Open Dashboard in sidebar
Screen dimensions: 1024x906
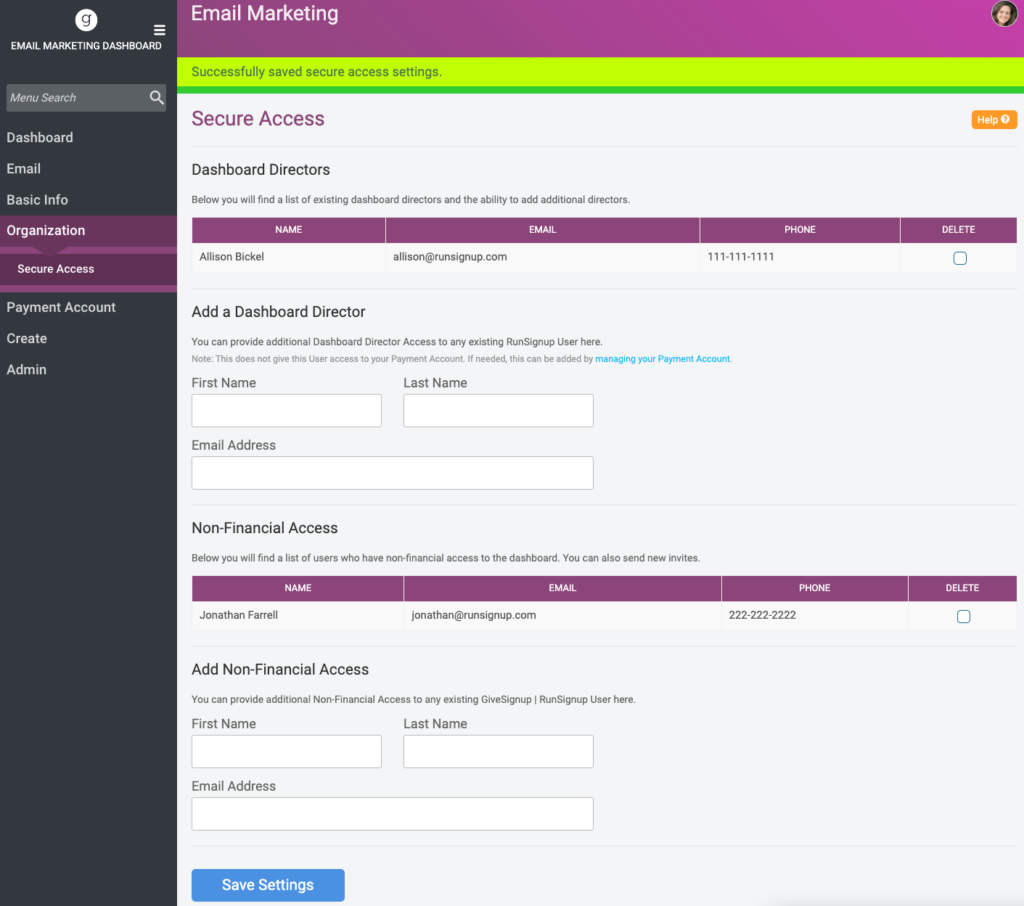pyautogui.click(x=40, y=138)
